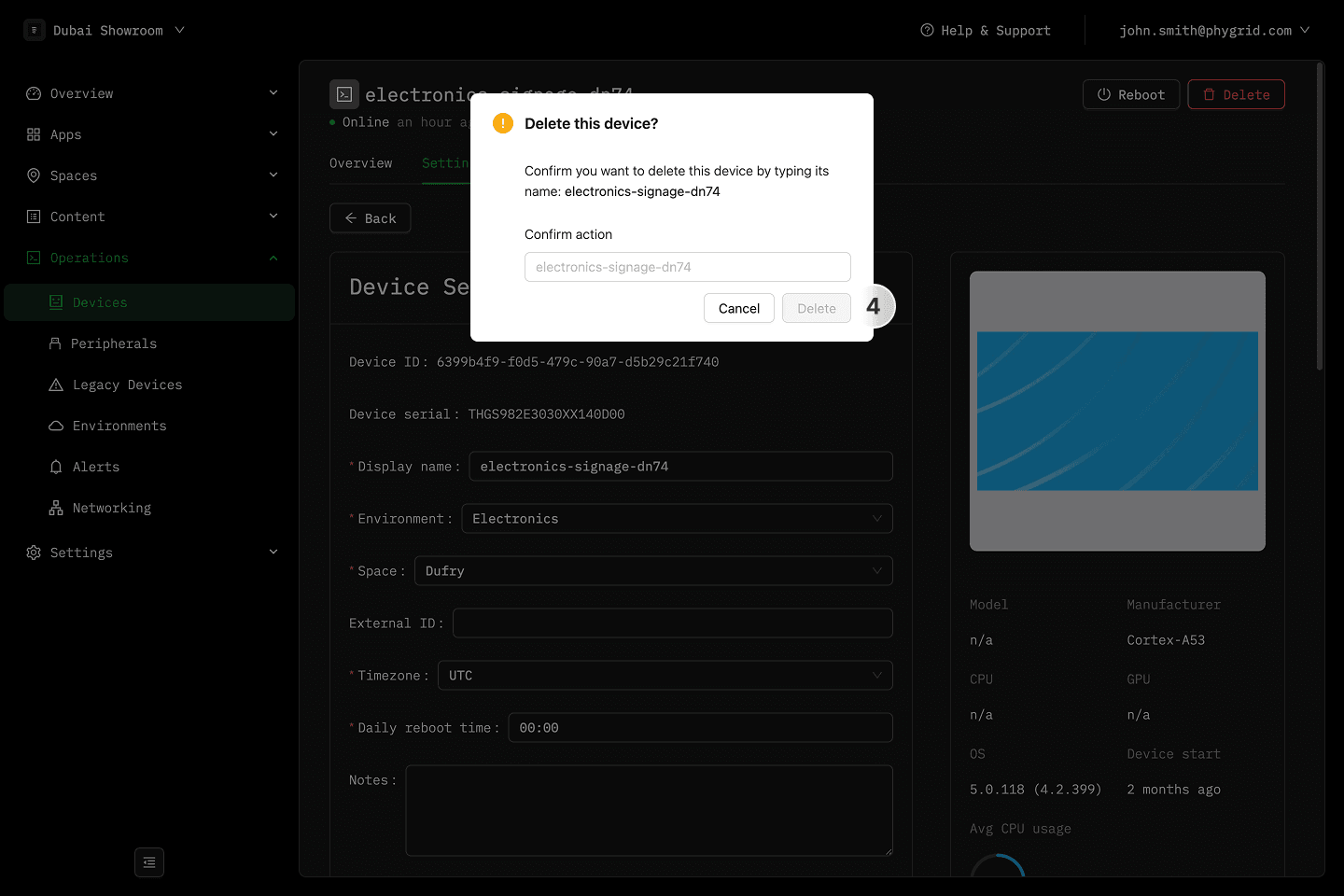Open the Environment dropdown showing Electronics
This screenshot has width=1344, height=896.
point(677,519)
